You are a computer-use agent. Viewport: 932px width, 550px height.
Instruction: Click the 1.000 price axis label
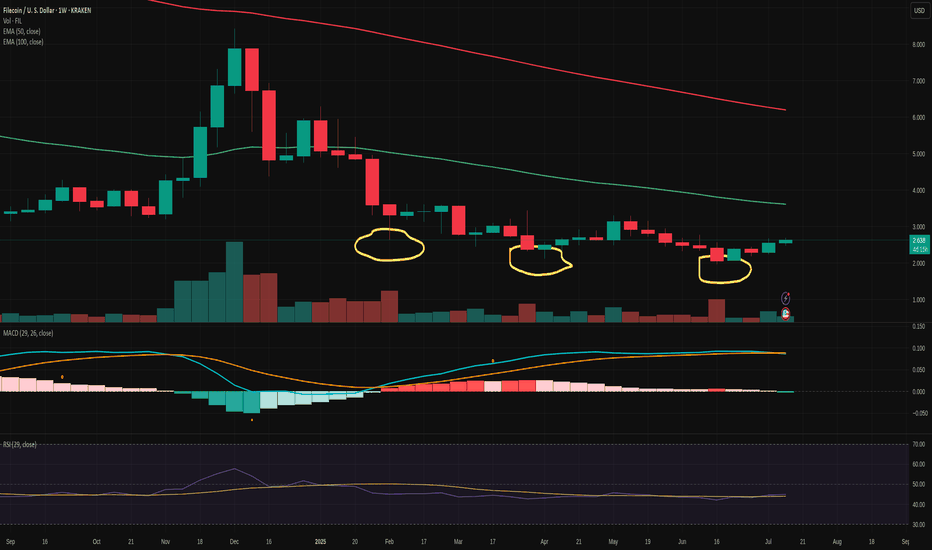point(918,300)
